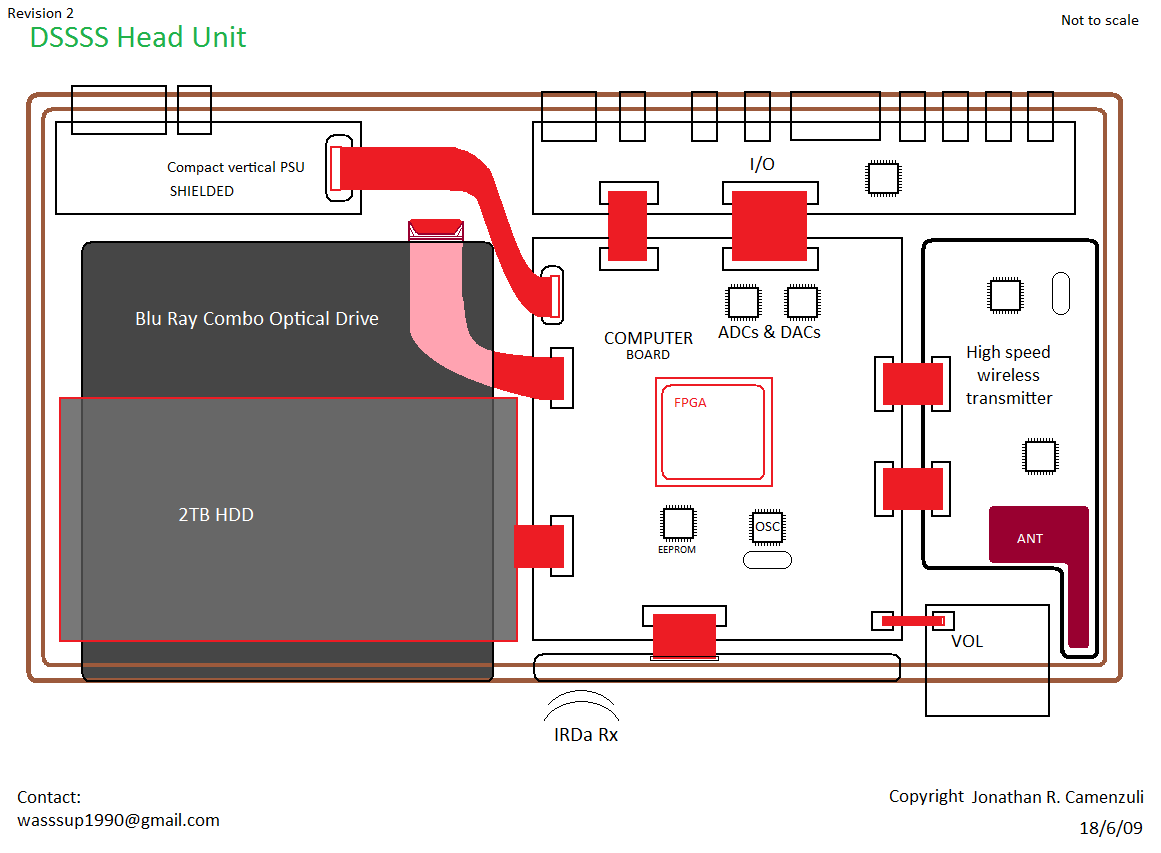Select the lower chip in wireless transmitter
Viewport: 1161px width, 853px height.
(x=1040, y=456)
